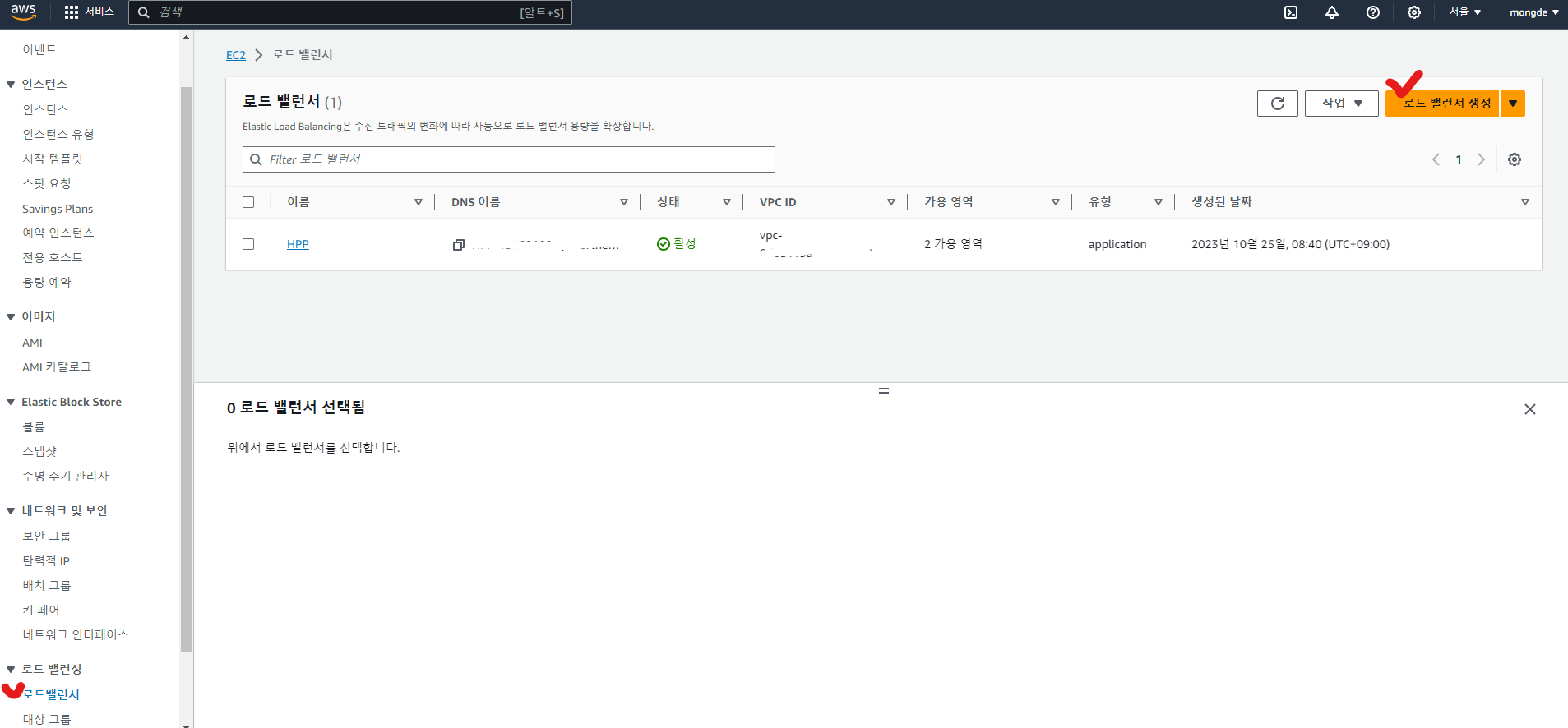The height and width of the screenshot is (728, 1568).
Task: Sort by 생성된 날짜 column arrow
Action: pos(1525,202)
